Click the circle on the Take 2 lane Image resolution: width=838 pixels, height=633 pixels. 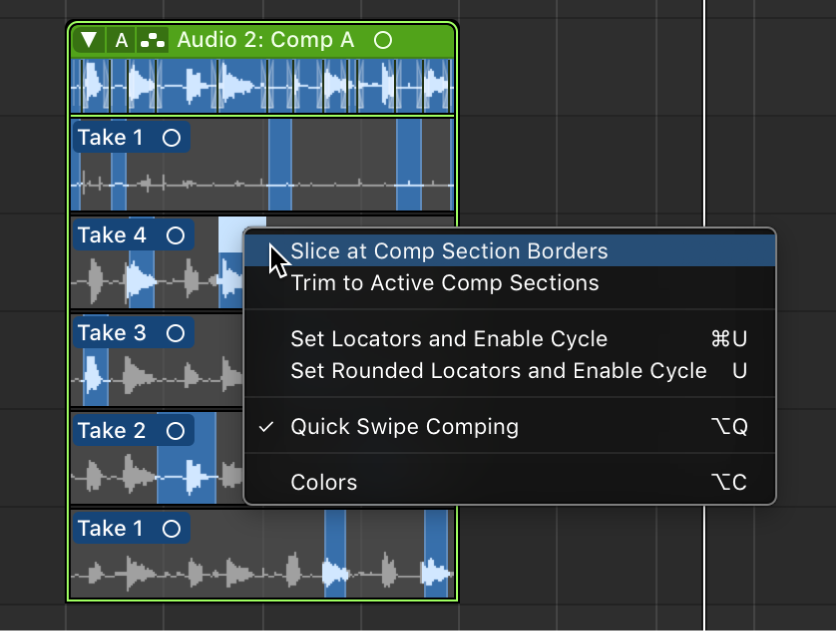click(175, 431)
